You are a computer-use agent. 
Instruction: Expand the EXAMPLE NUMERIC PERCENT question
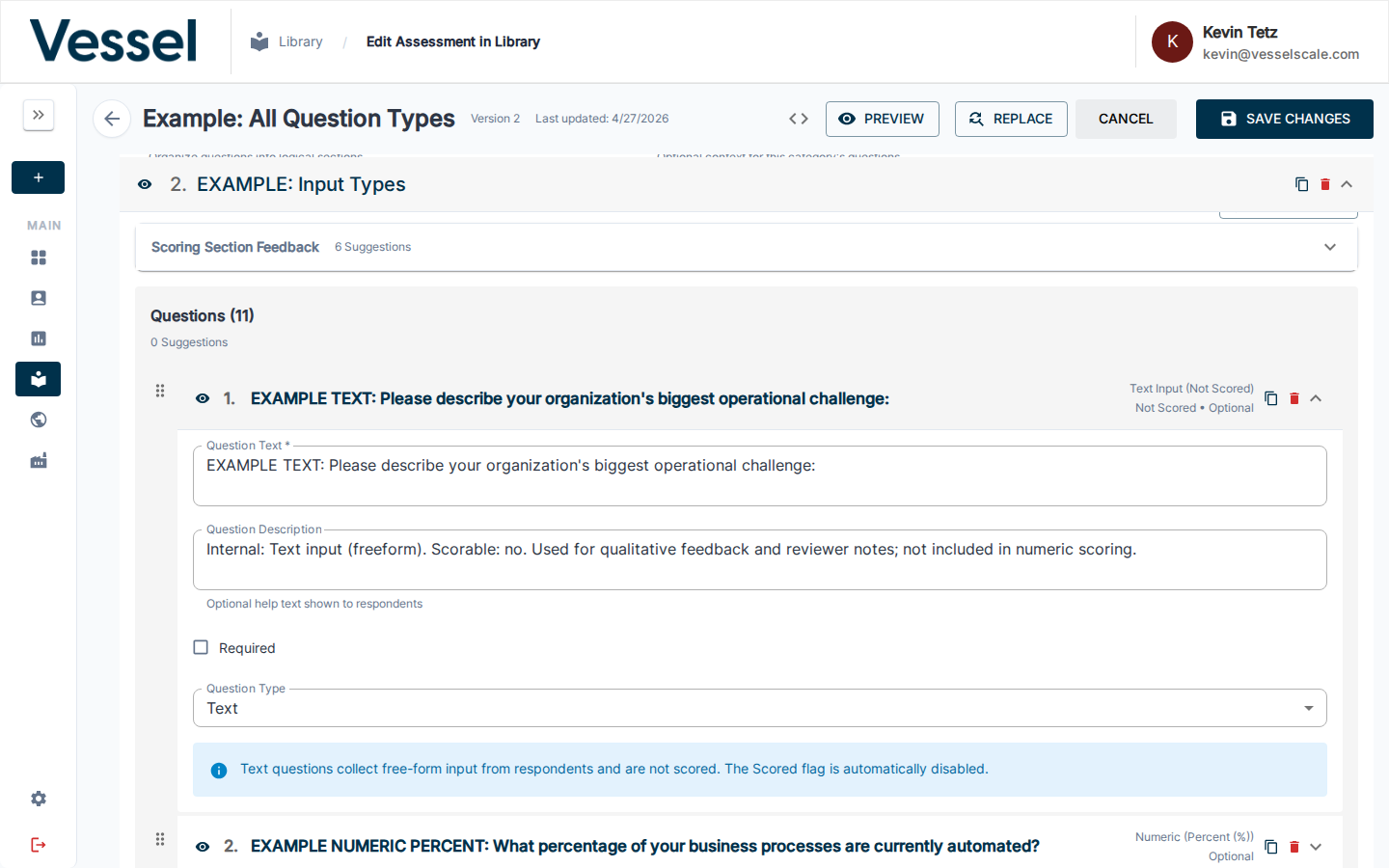point(1316,847)
